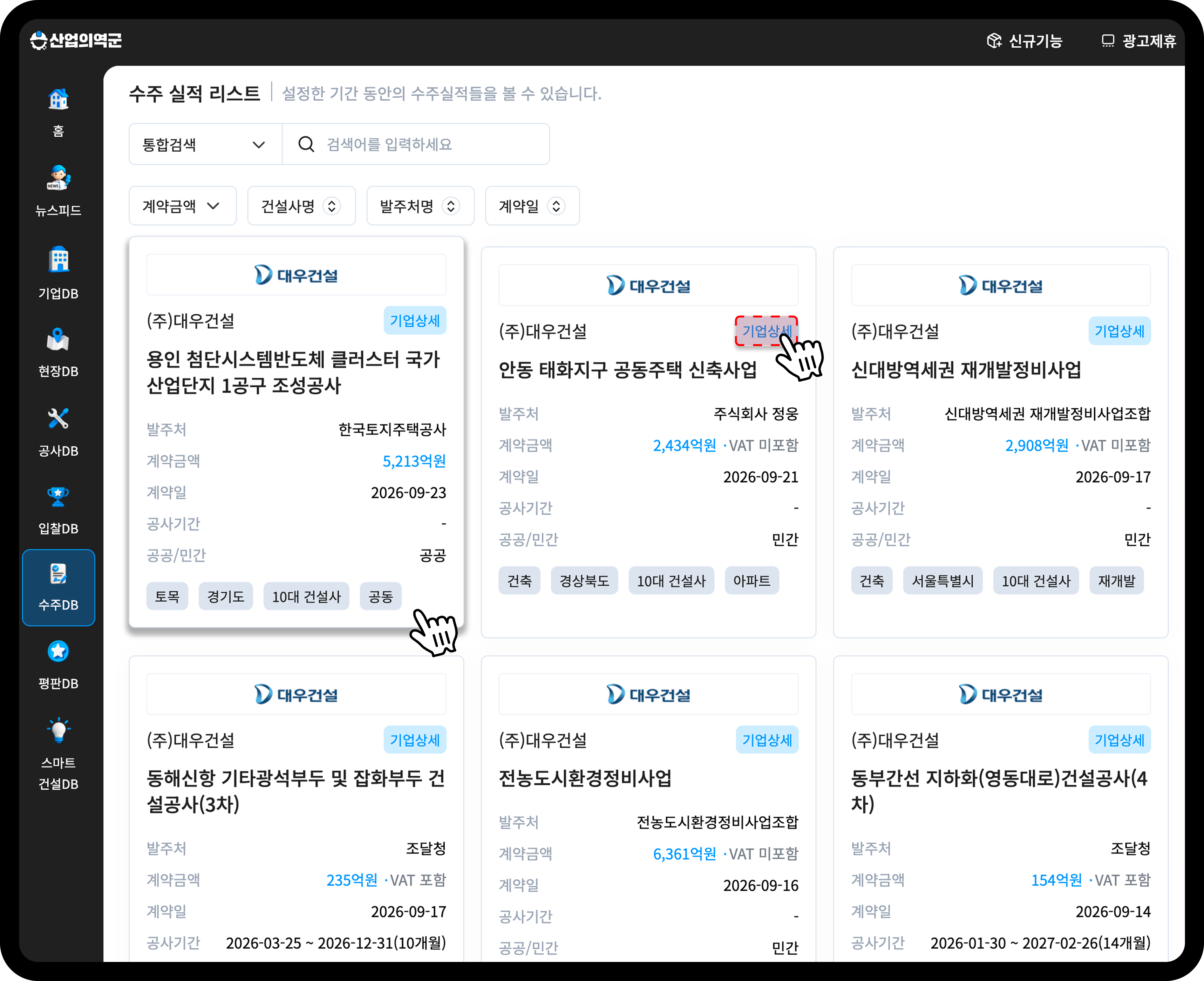Click the 광고제휴 monitor icon

[1108, 41]
